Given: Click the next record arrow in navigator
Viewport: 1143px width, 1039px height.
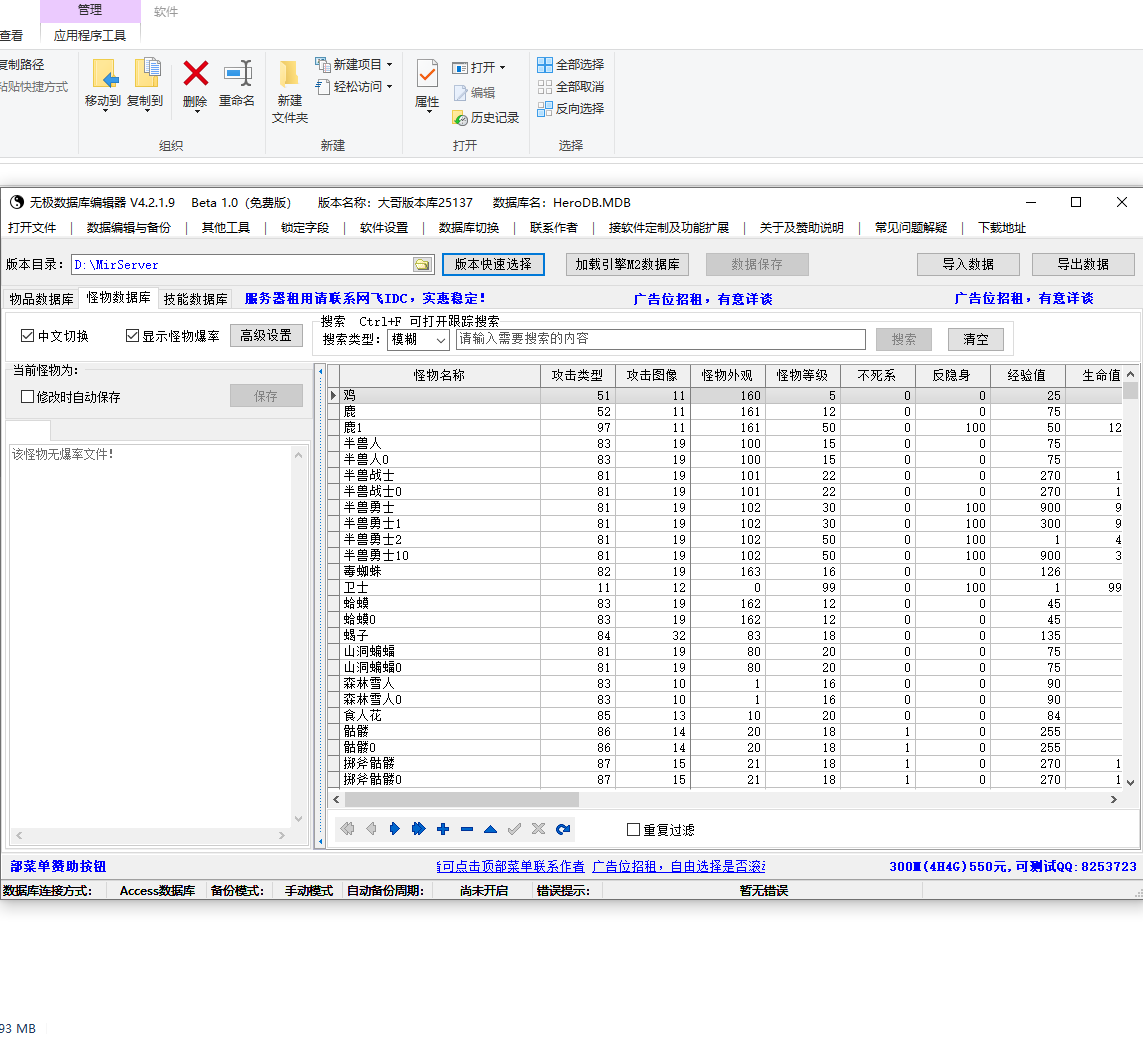Looking at the screenshot, I should (395, 829).
